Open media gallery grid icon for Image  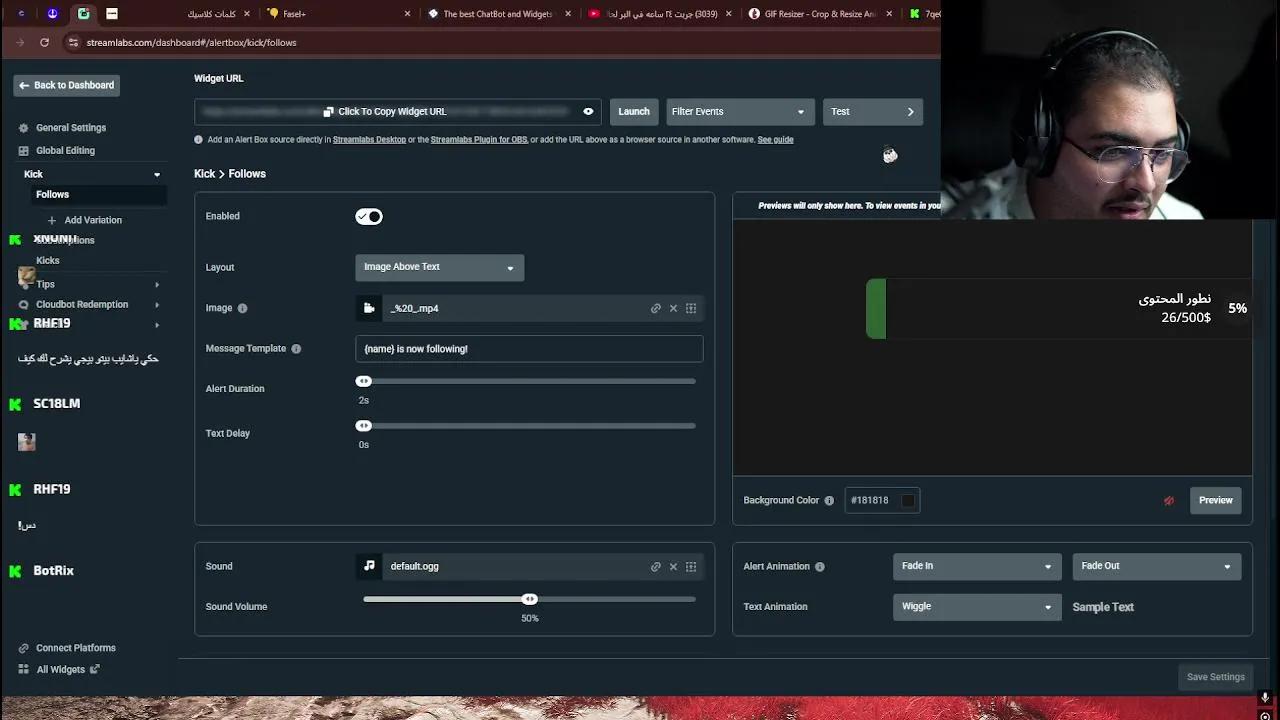691,308
